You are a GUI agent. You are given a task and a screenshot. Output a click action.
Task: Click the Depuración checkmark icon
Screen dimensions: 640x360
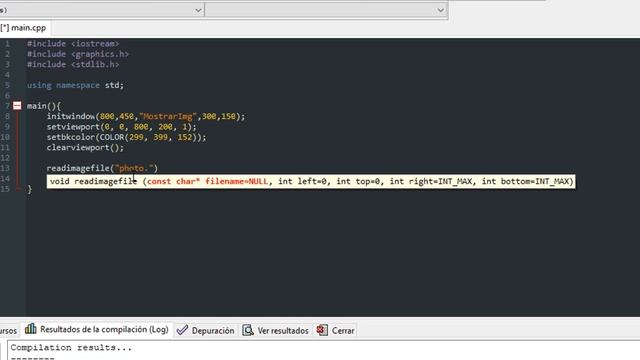(182, 330)
